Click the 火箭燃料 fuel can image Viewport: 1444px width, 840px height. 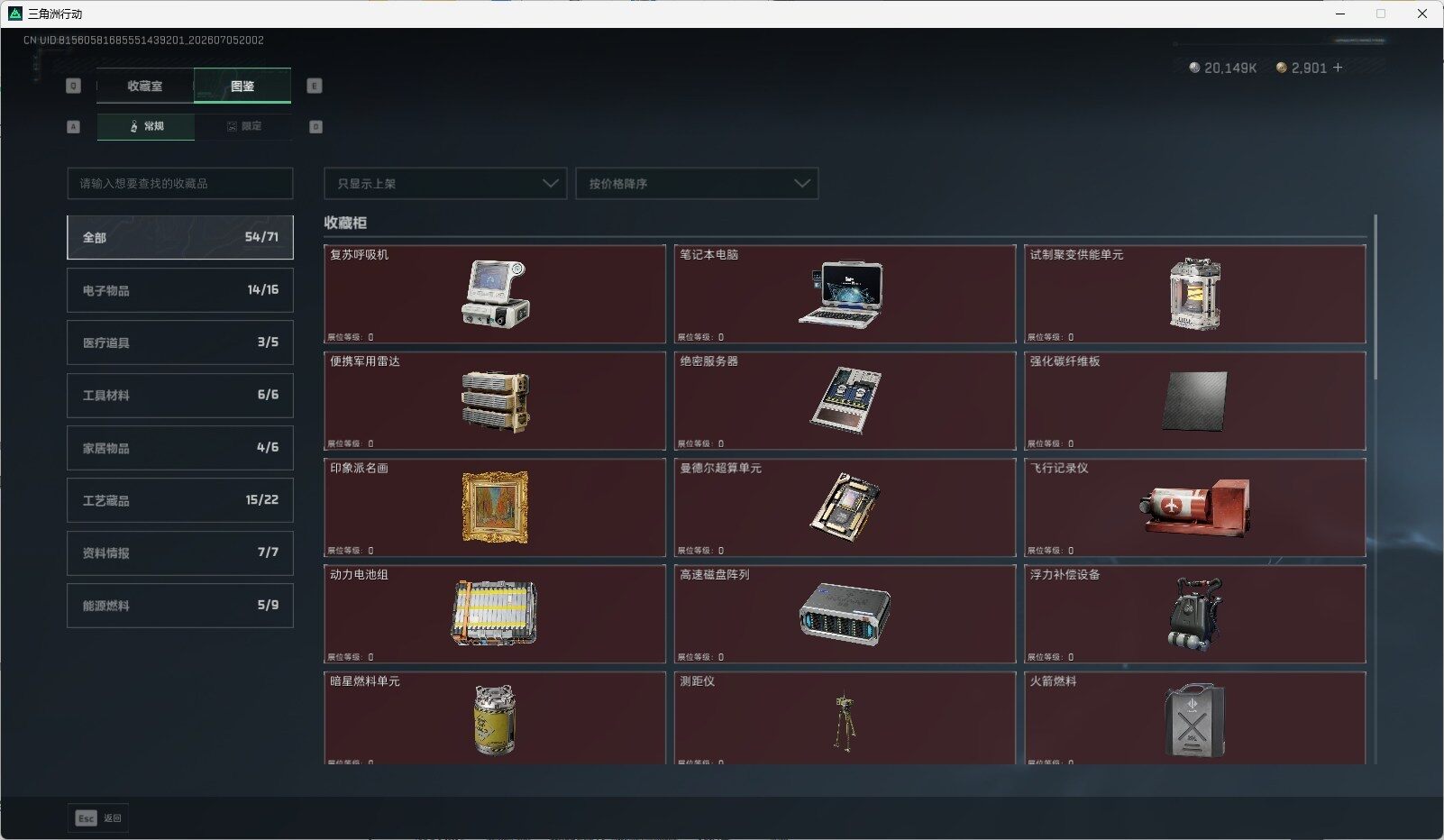tap(1195, 719)
